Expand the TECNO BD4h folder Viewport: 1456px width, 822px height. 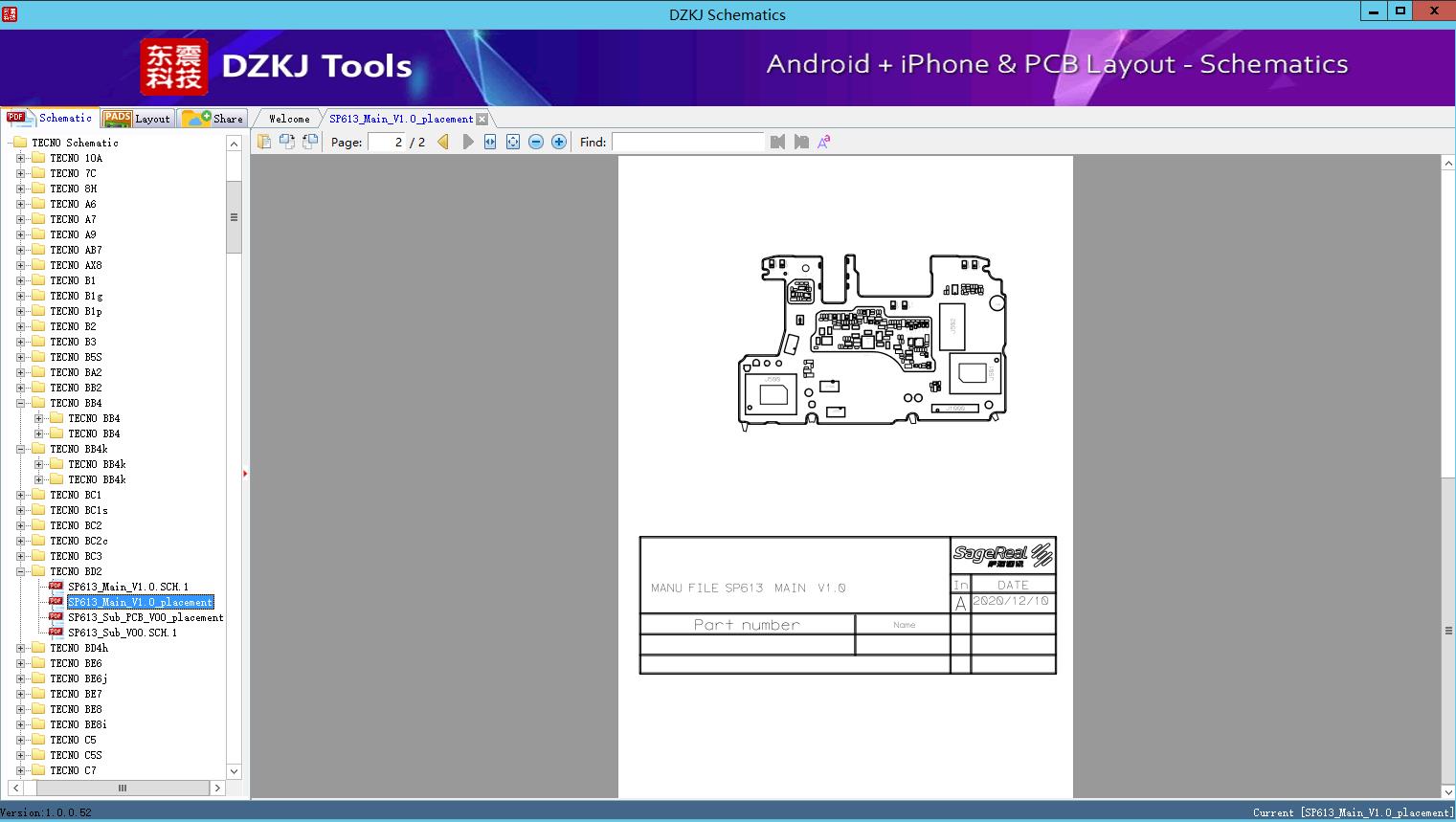click(21, 648)
